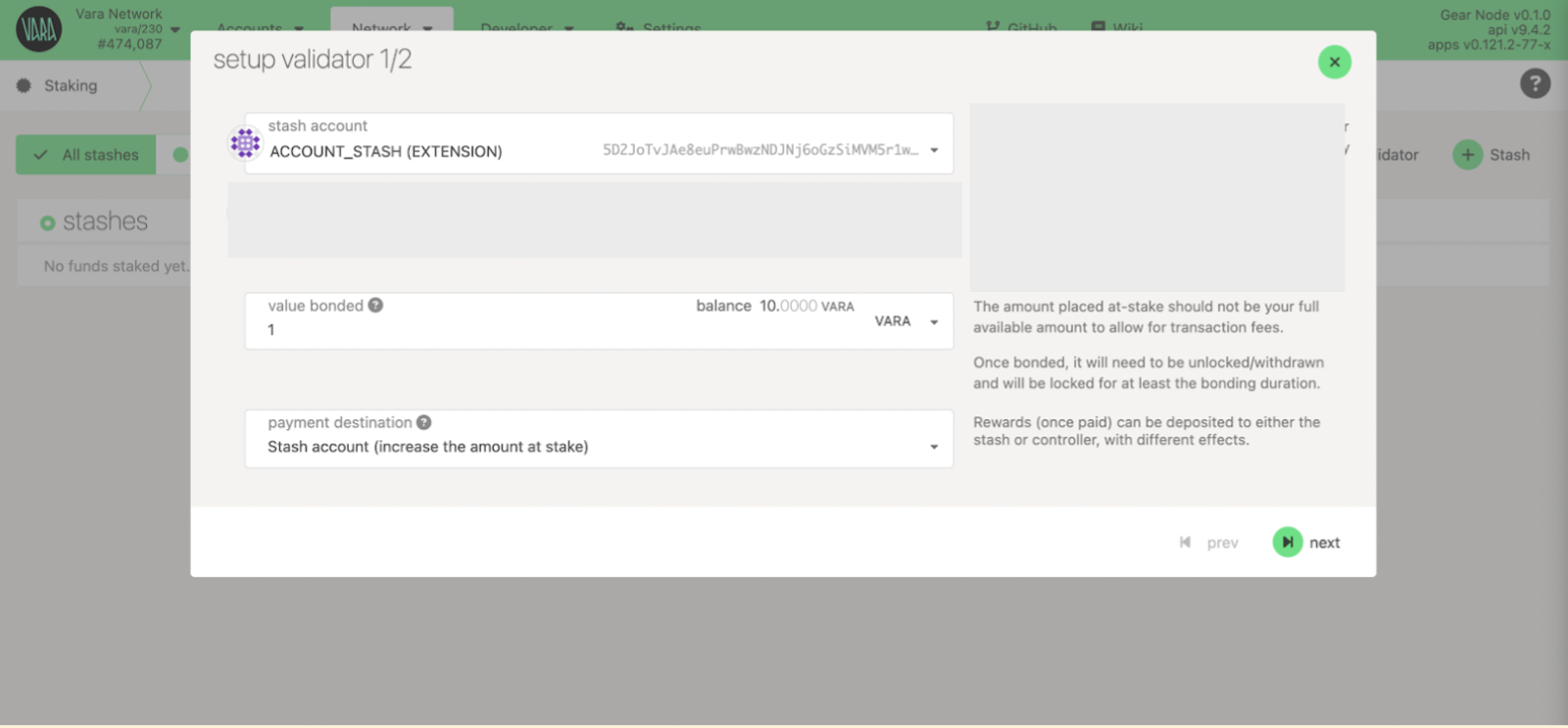Viewport: 1568px width, 728px height.
Task: Go to previous step with prev
Action: [x=1210, y=543]
